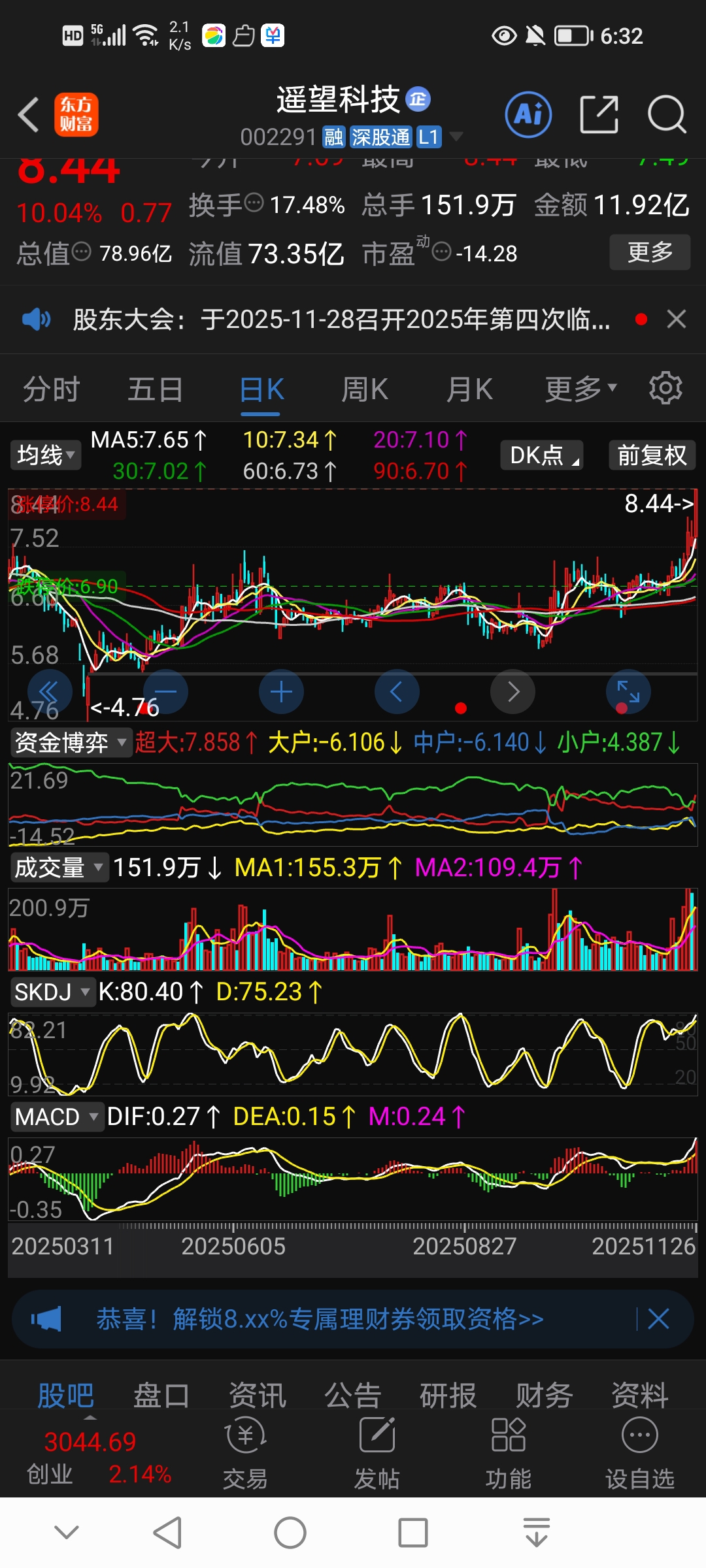
Task: Open chart settings gear icon
Action: (x=665, y=389)
